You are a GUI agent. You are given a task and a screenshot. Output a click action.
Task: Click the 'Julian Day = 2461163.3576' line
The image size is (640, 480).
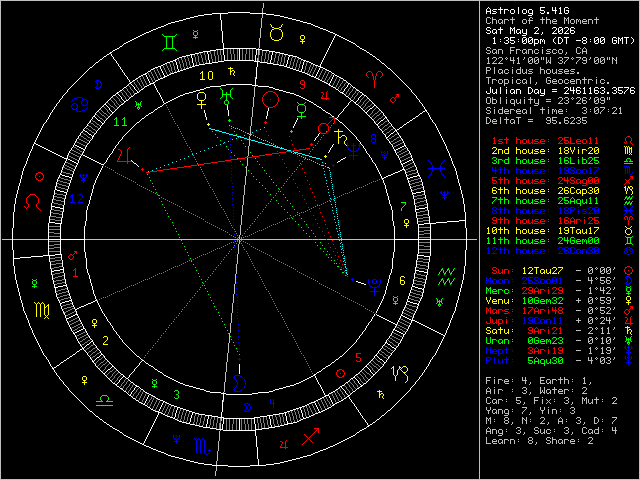pyautogui.click(x=560, y=91)
